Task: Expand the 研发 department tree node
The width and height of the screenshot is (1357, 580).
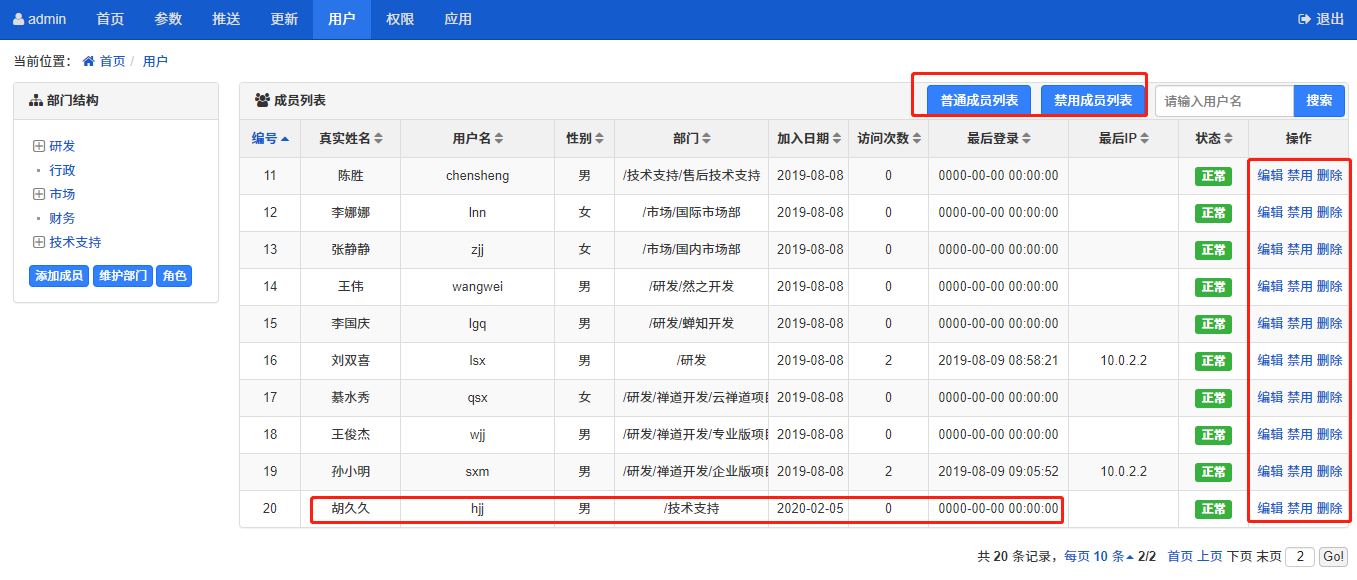Action: pyautogui.click(x=39, y=146)
